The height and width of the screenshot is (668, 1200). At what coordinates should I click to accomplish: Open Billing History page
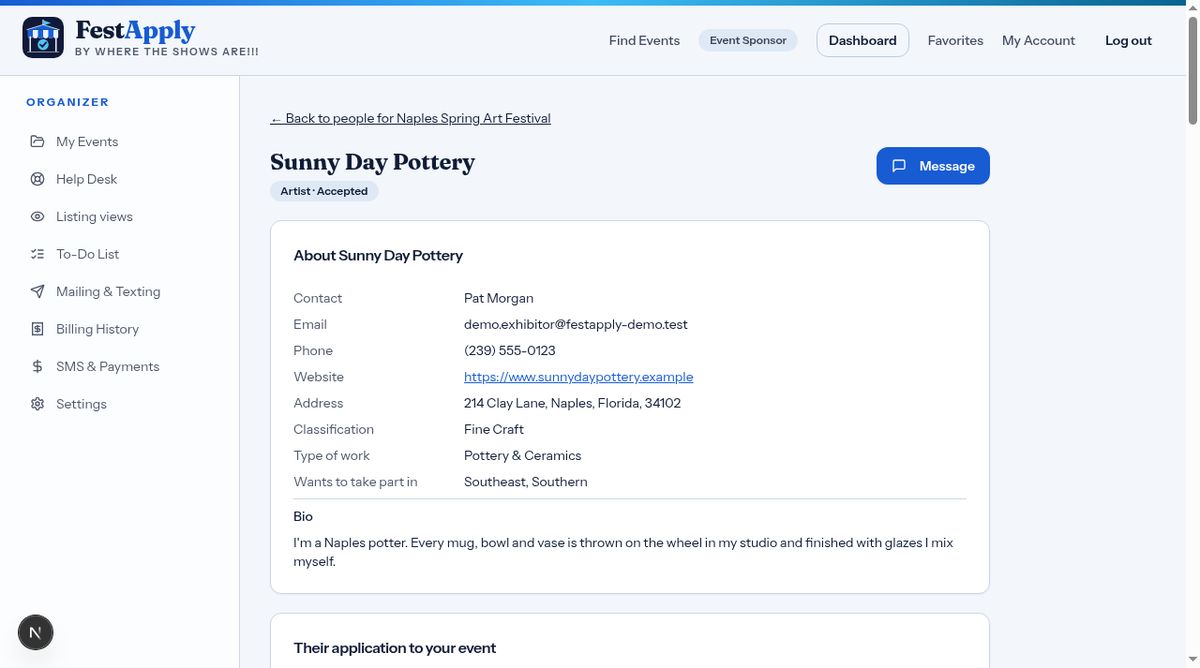point(97,329)
